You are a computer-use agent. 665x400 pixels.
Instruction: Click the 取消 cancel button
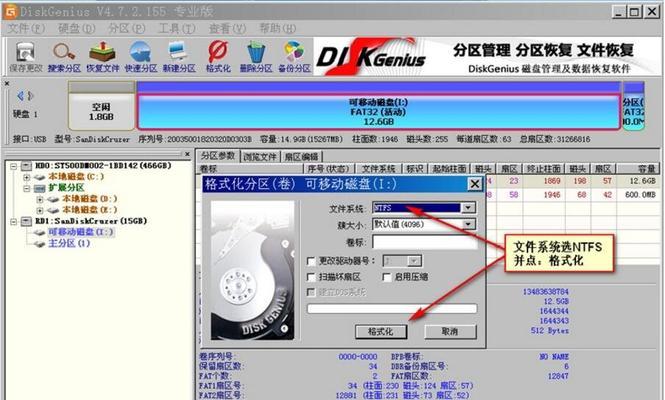click(x=450, y=331)
